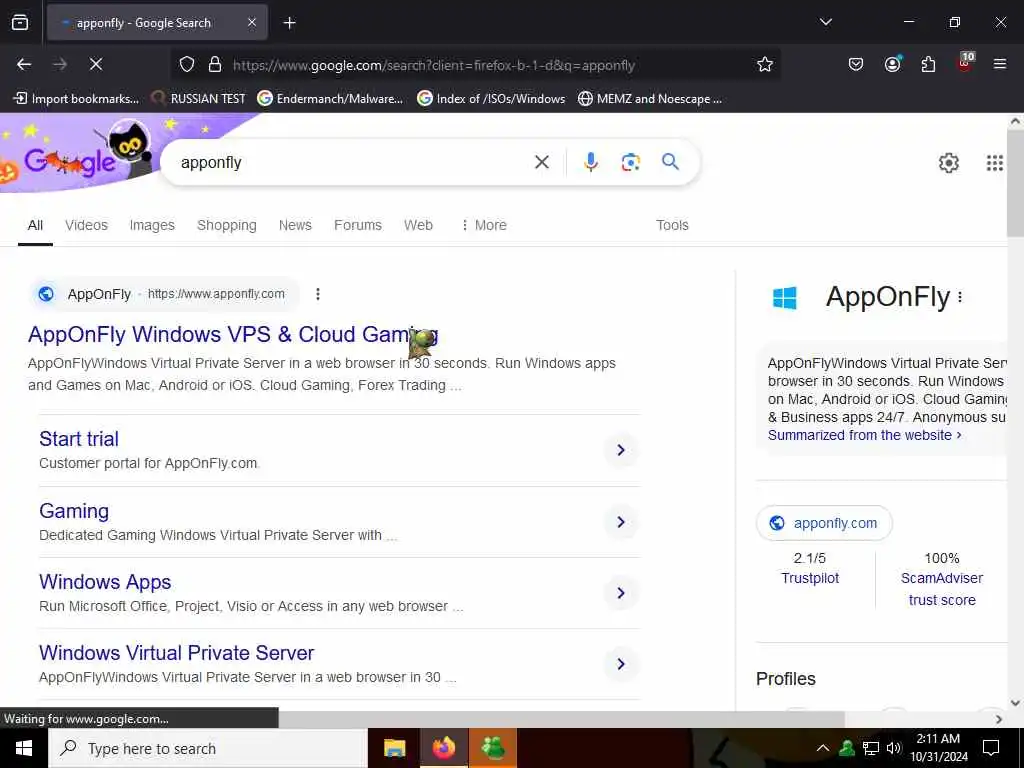Follow Summarized from the website link
Viewport: 1024px width, 768px height.
864,435
